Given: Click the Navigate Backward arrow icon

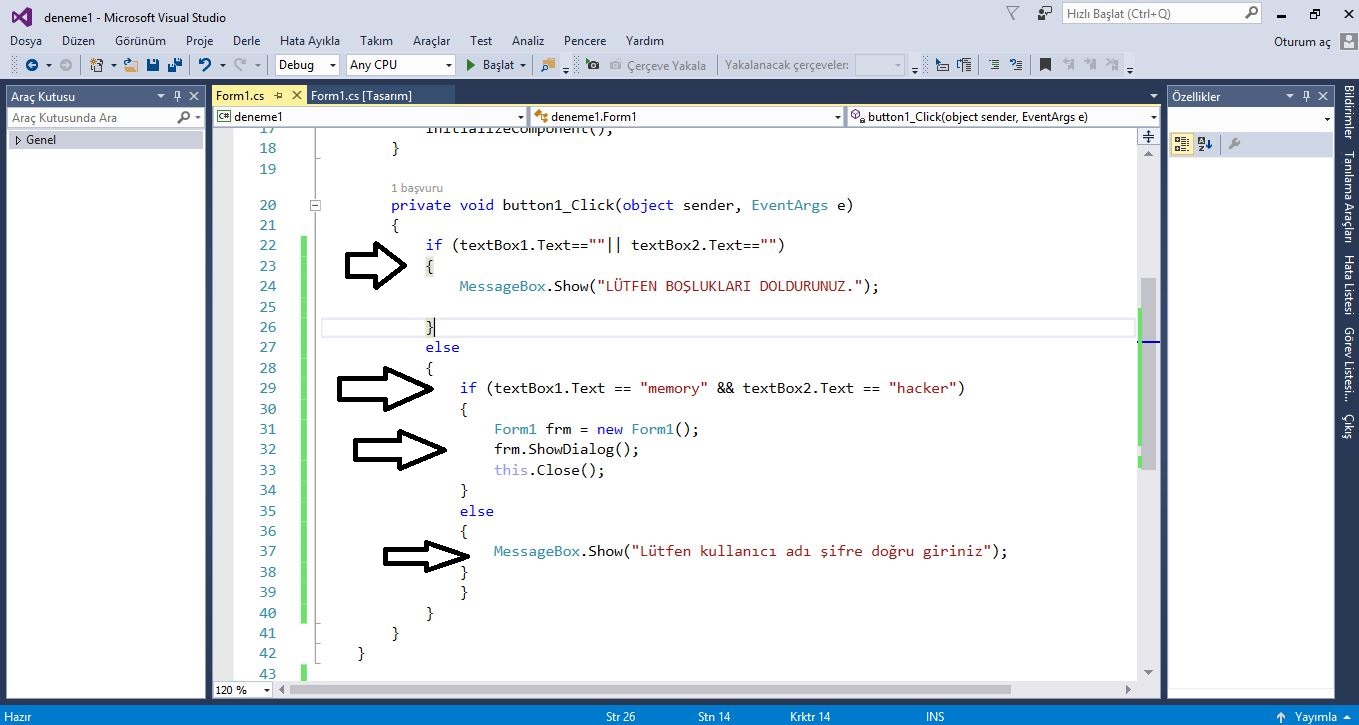Looking at the screenshot, I should tap(32, 65).
